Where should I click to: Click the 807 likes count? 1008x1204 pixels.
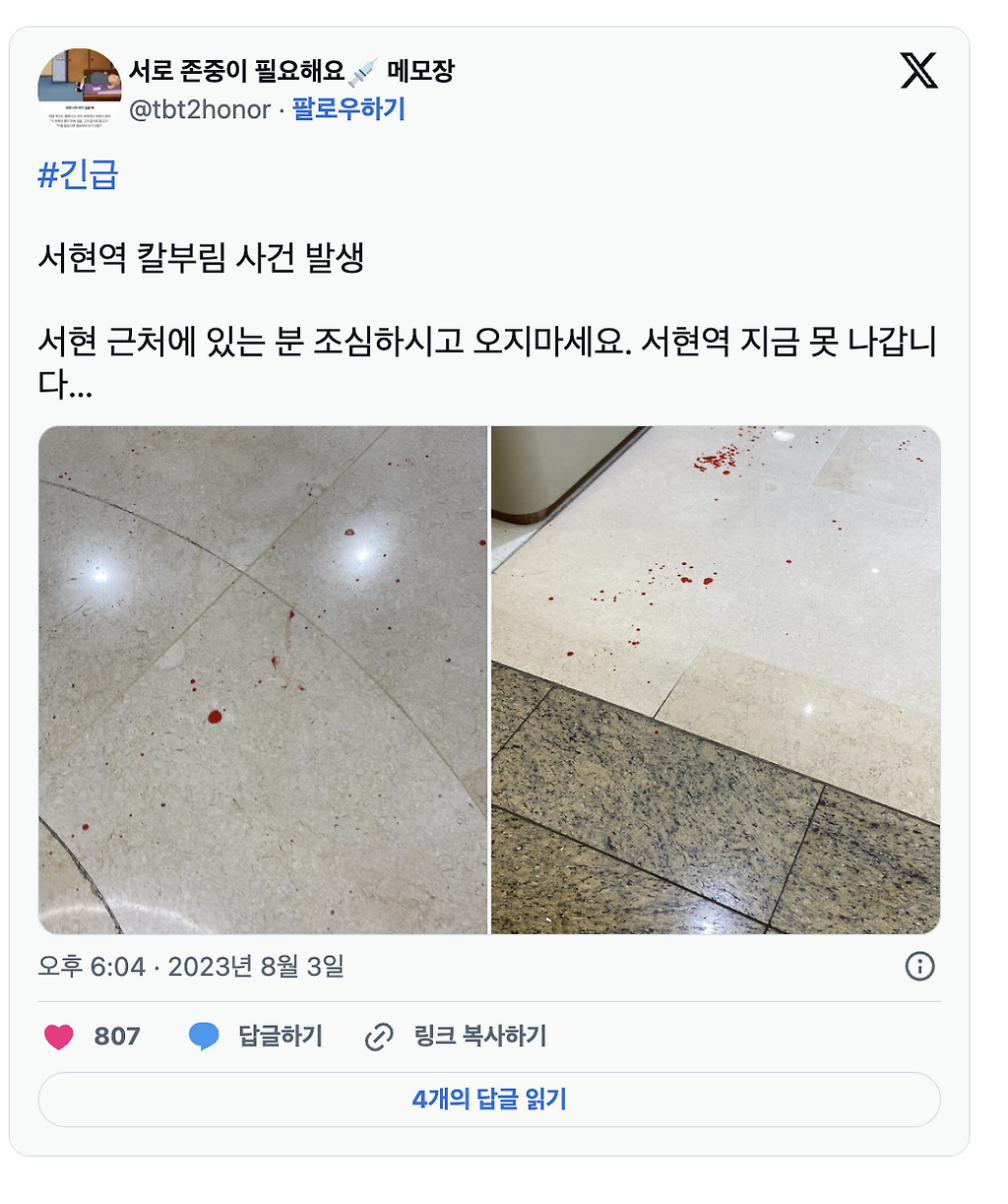point(117,1037)
